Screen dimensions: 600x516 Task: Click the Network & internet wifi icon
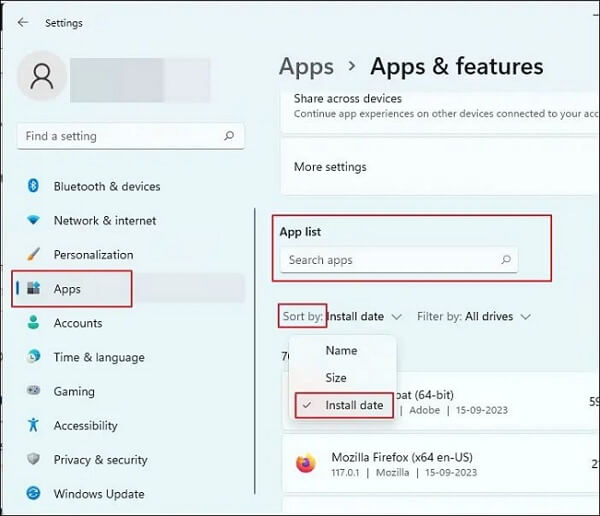33,220
